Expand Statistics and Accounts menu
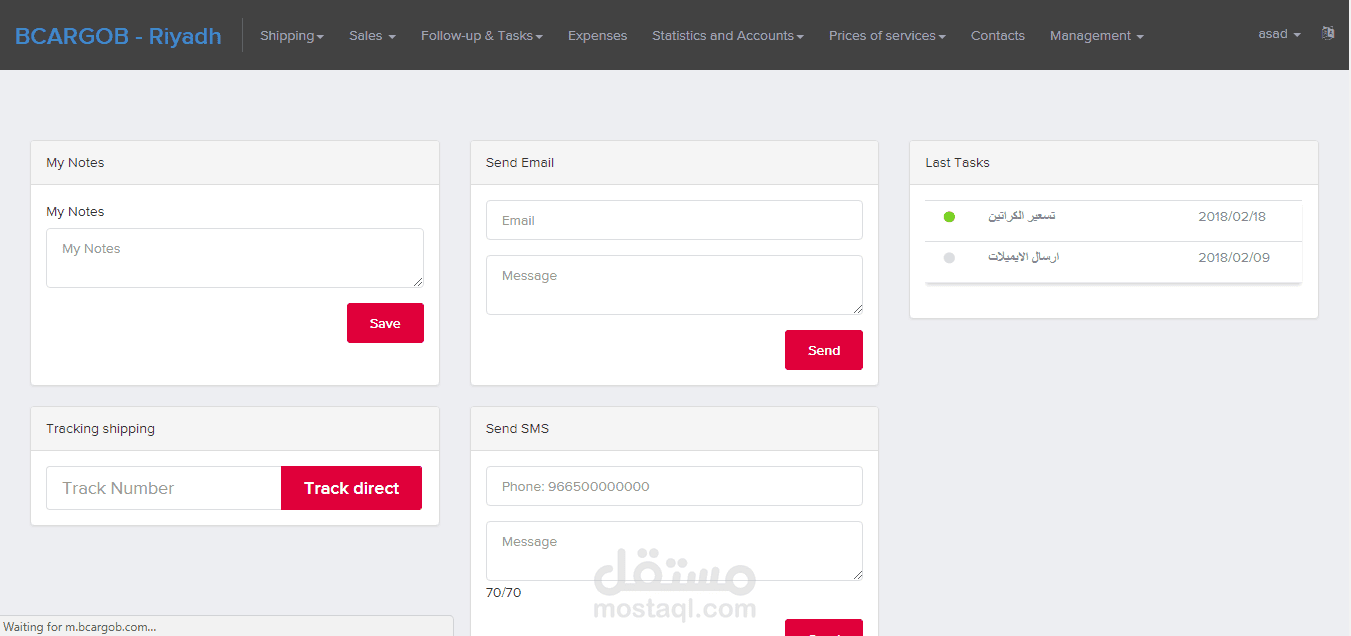This screenshot has width=1351, height=636. click(728, 35)
